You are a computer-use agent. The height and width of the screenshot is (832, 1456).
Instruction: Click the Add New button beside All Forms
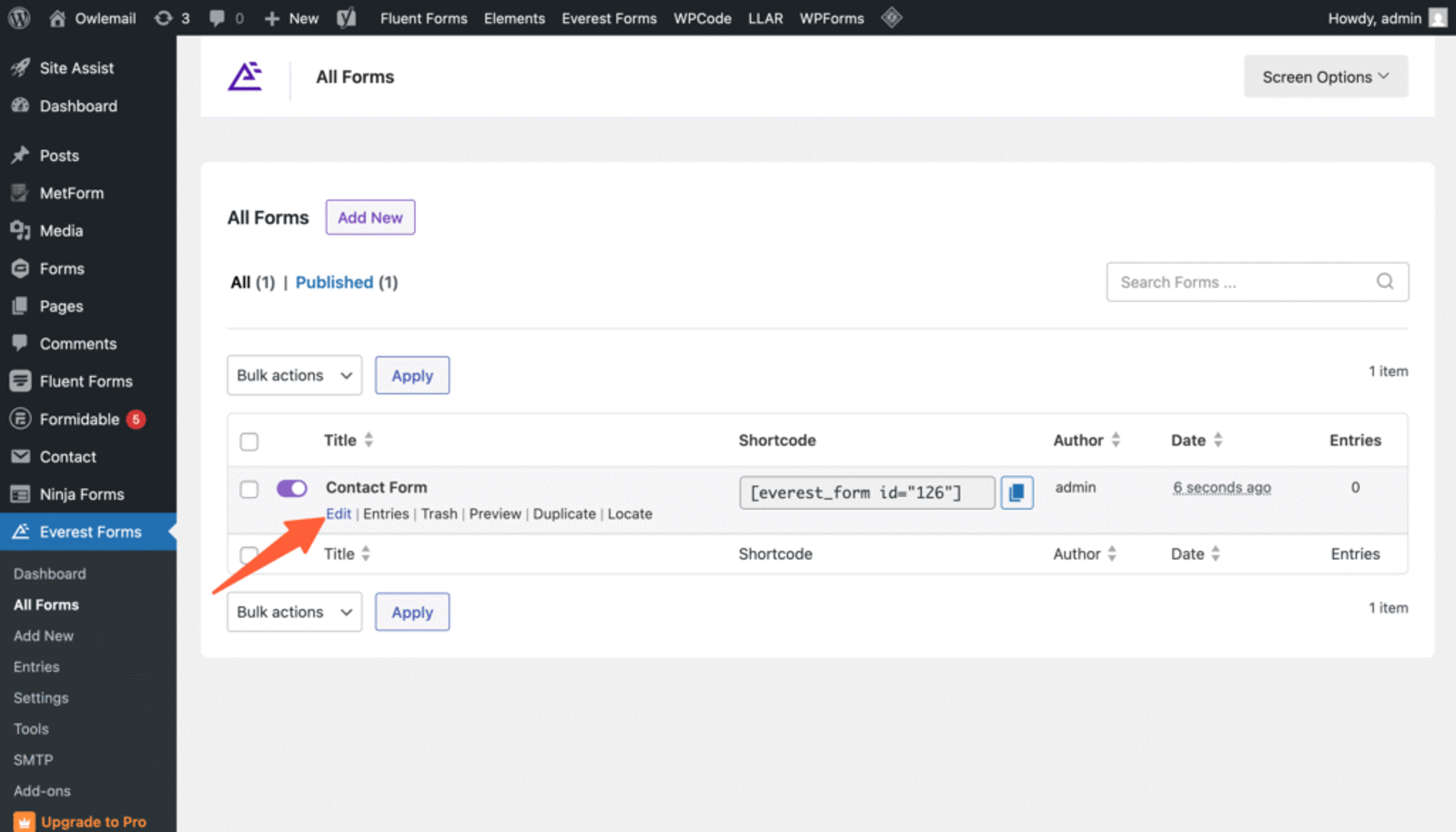(370, 218)
